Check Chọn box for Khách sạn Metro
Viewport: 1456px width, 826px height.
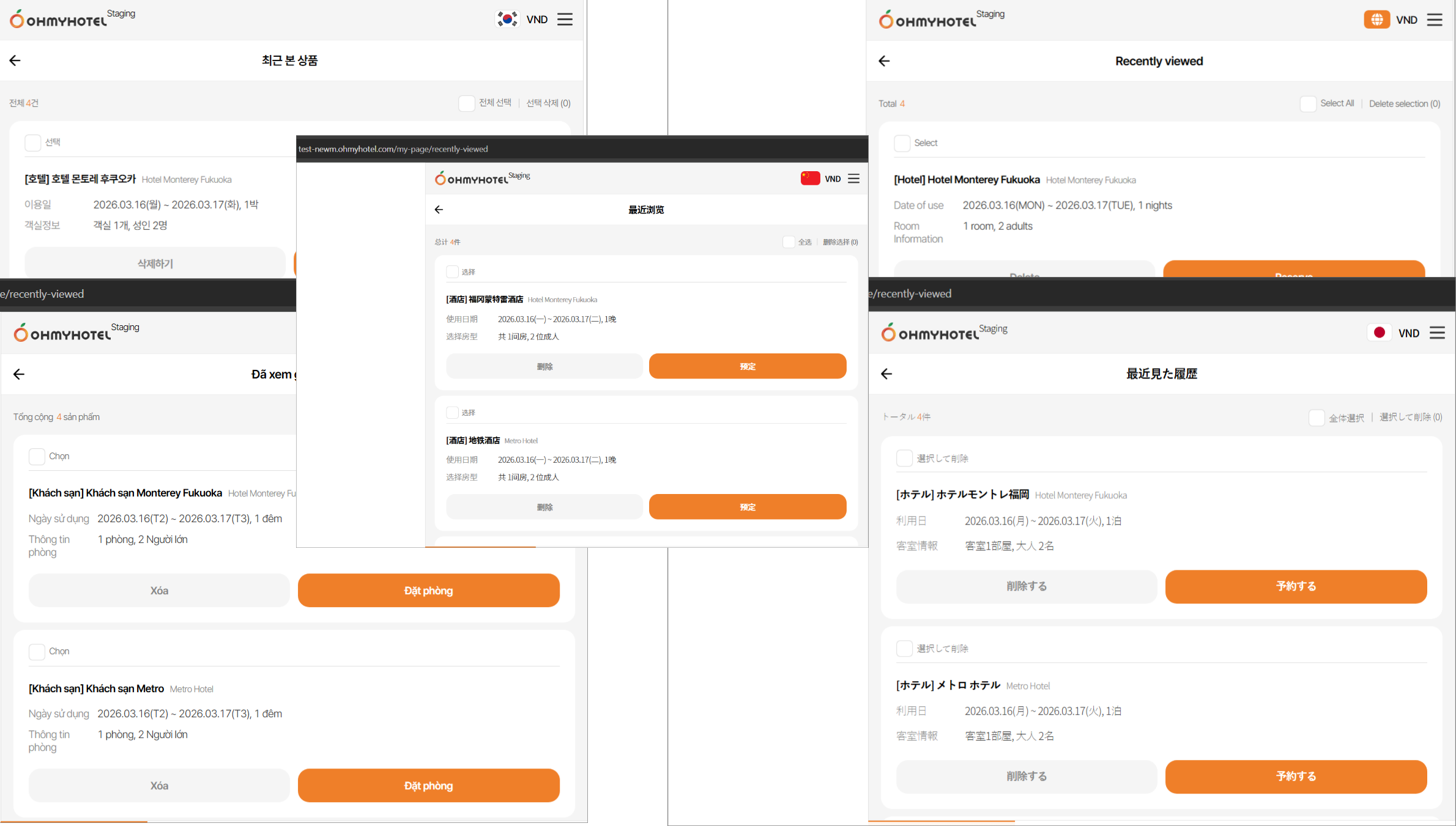(37, 651)
